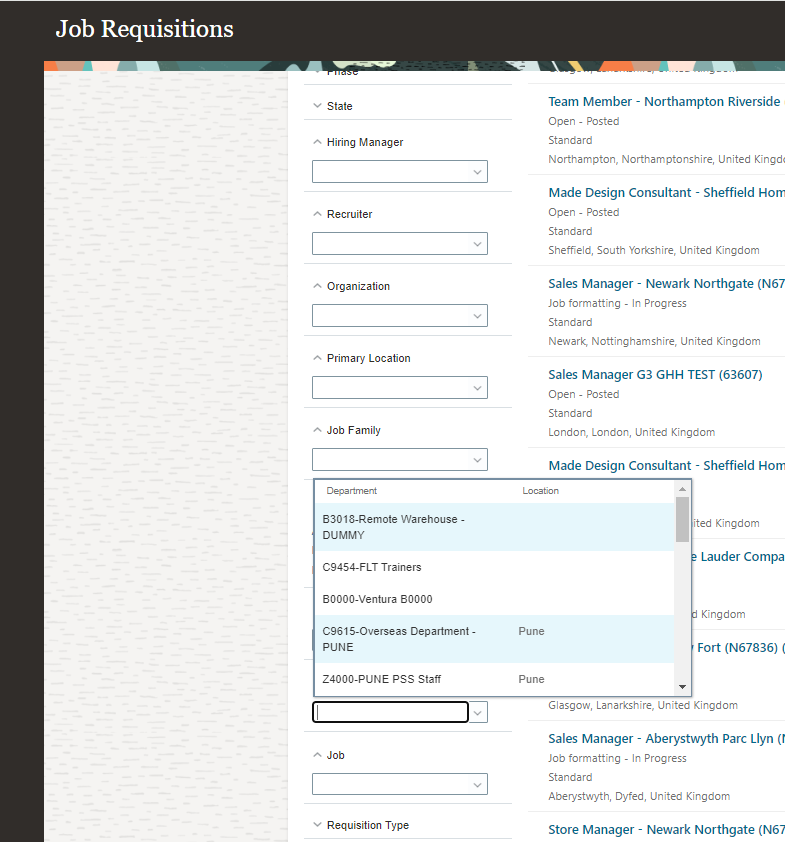785x842 pixels.
Task: Collapse the Job Family filter section
Action: [x=317, y=430]
